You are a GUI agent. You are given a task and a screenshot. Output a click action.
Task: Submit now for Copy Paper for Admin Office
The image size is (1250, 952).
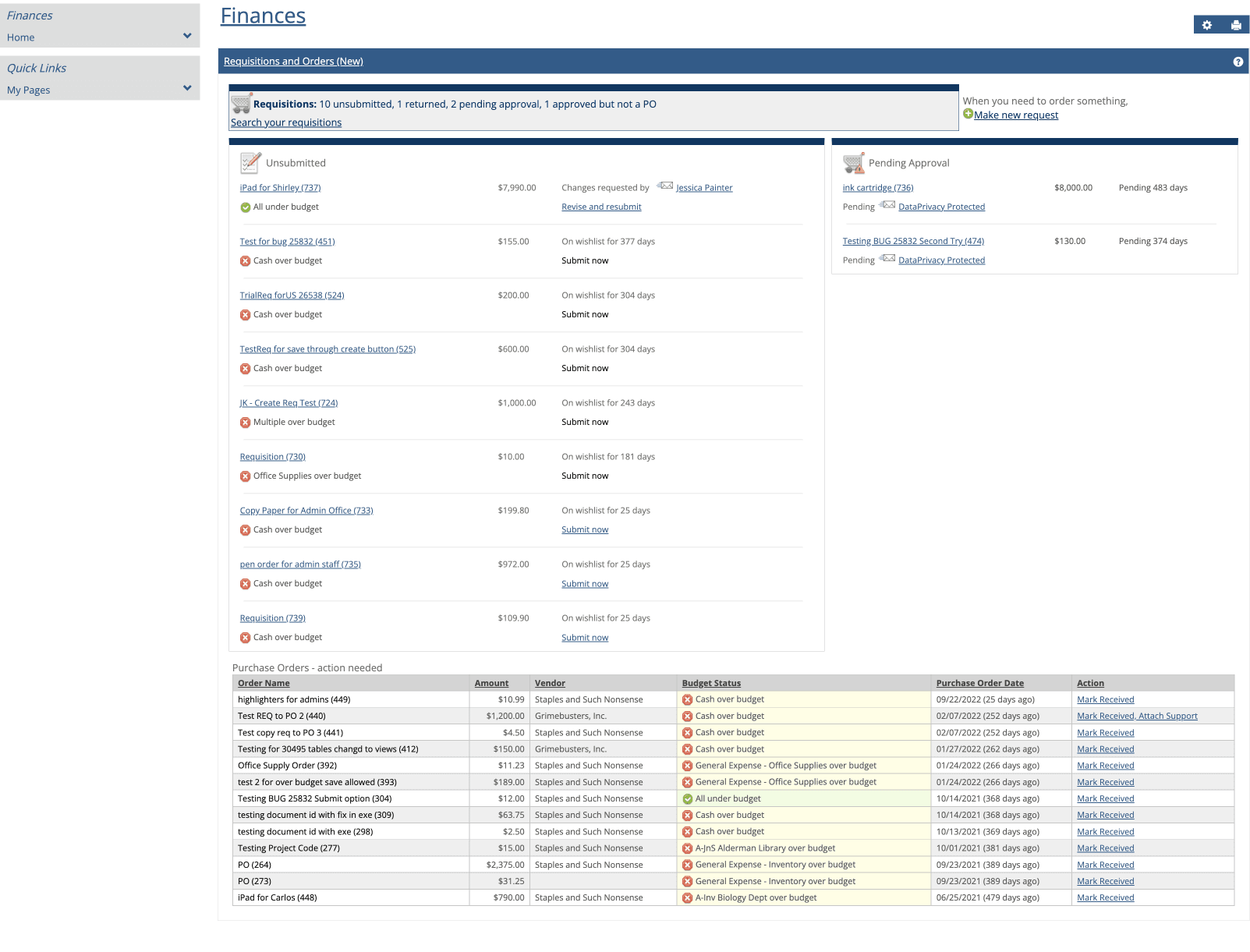coord(585,530)
